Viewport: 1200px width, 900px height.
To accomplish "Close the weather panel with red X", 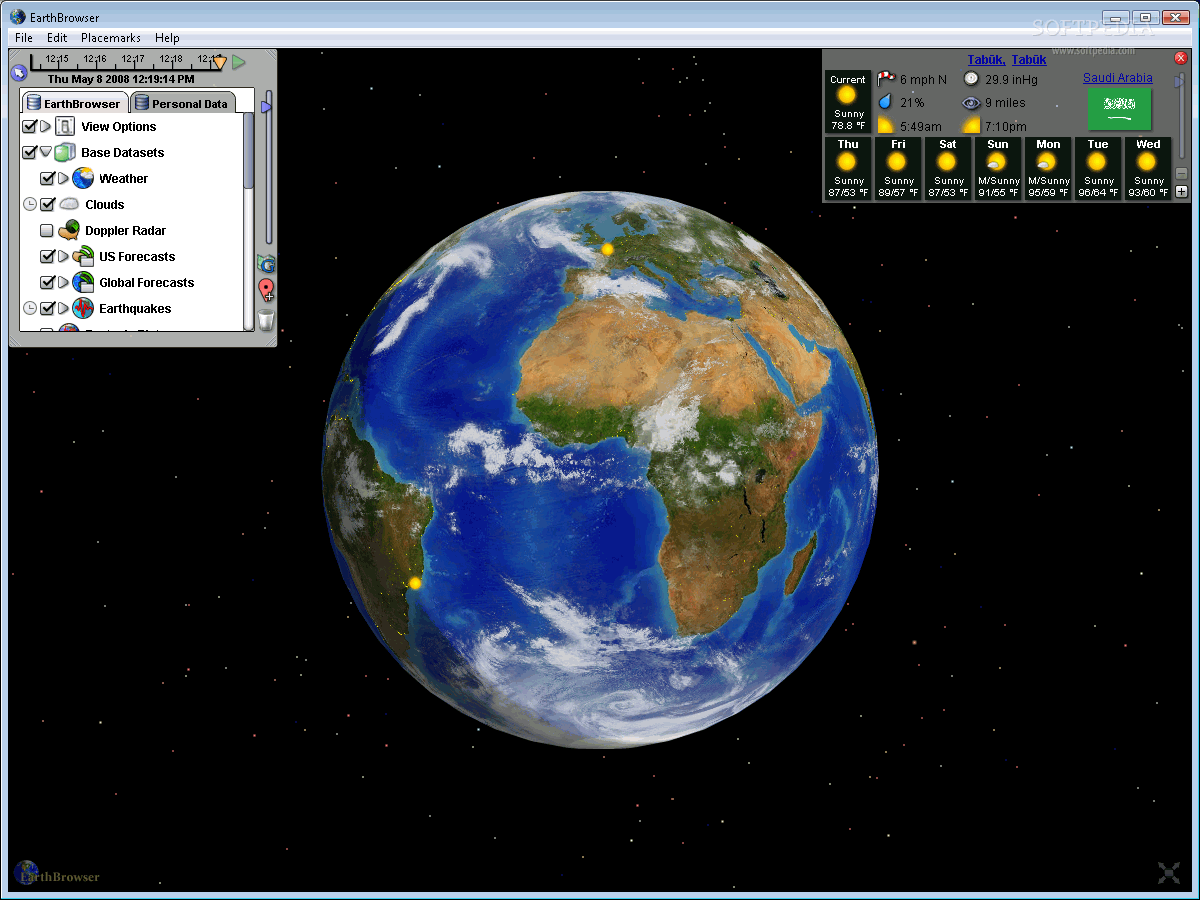I will point(1180,58).
